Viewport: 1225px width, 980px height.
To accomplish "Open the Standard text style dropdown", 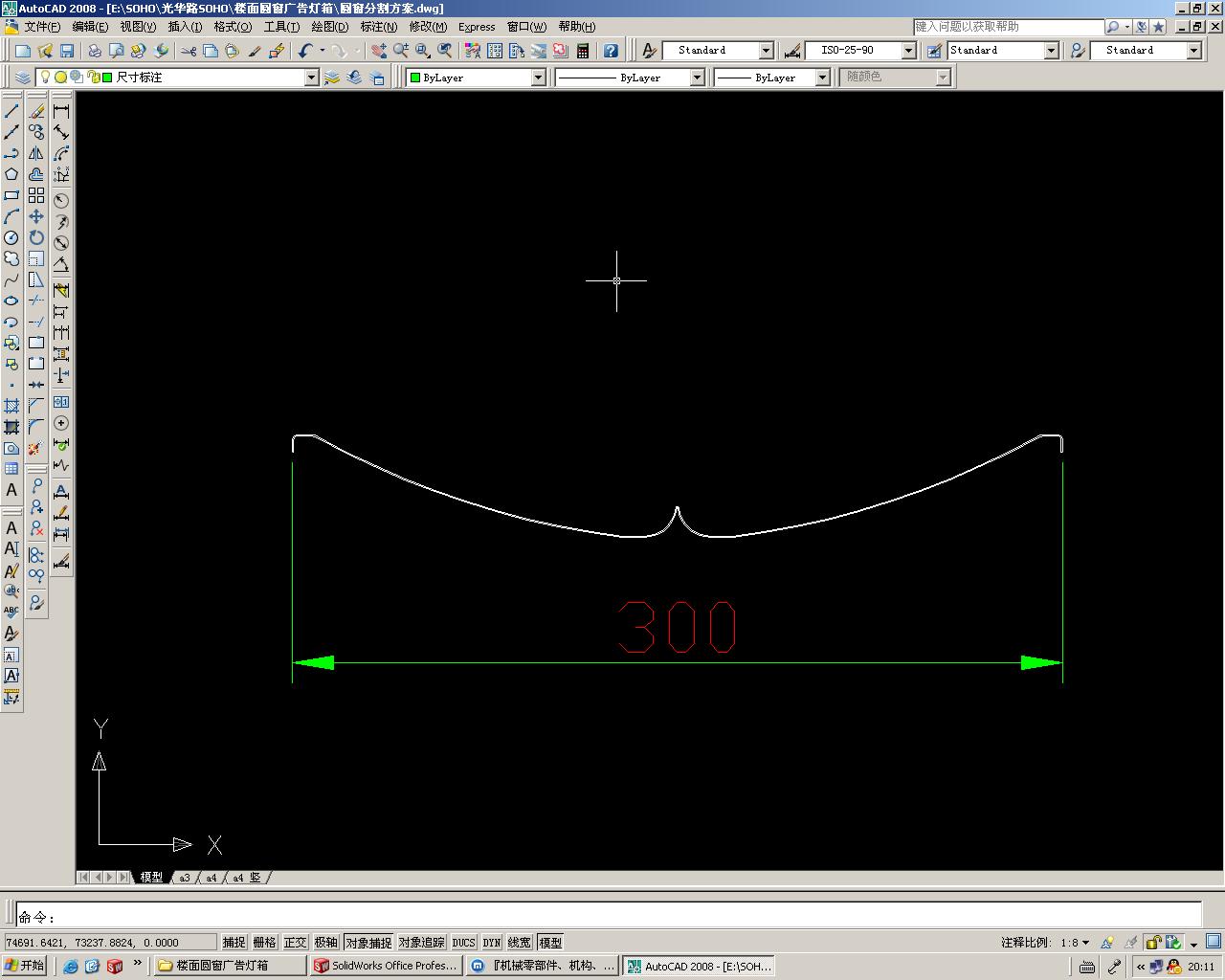I will (766, 50).
